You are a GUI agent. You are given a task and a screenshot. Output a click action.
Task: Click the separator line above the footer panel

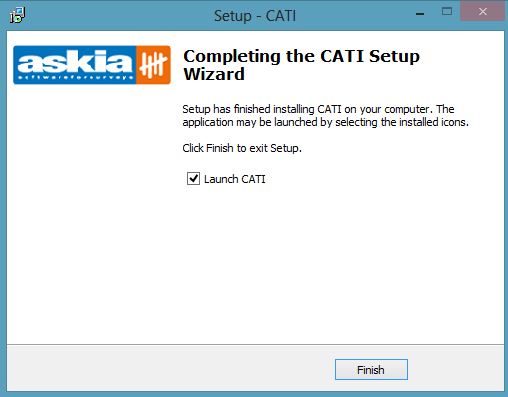click(255, 344)
